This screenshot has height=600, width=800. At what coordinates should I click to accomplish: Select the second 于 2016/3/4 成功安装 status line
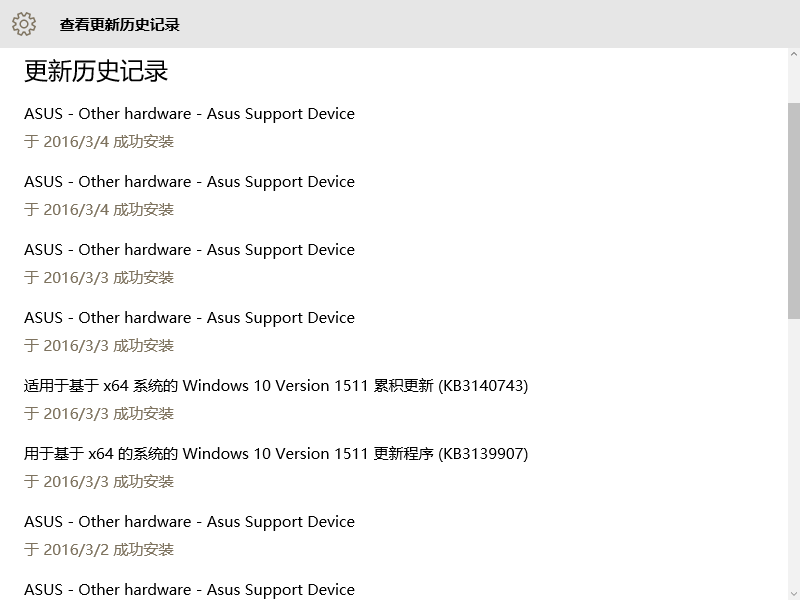[99, 210]
